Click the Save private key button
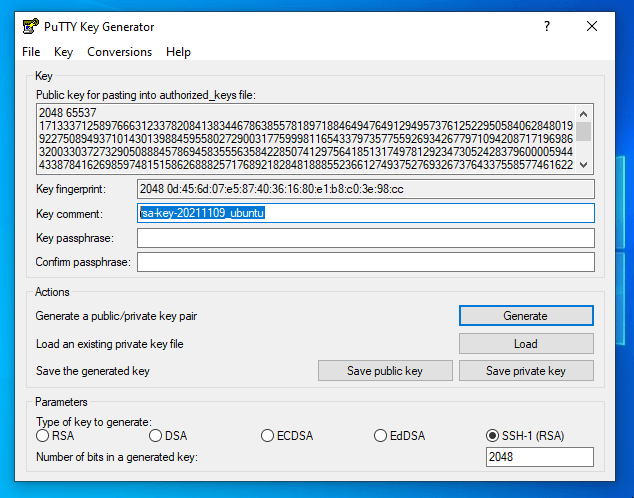This screenshot has width=634, height=498. [x=526, y=371]
